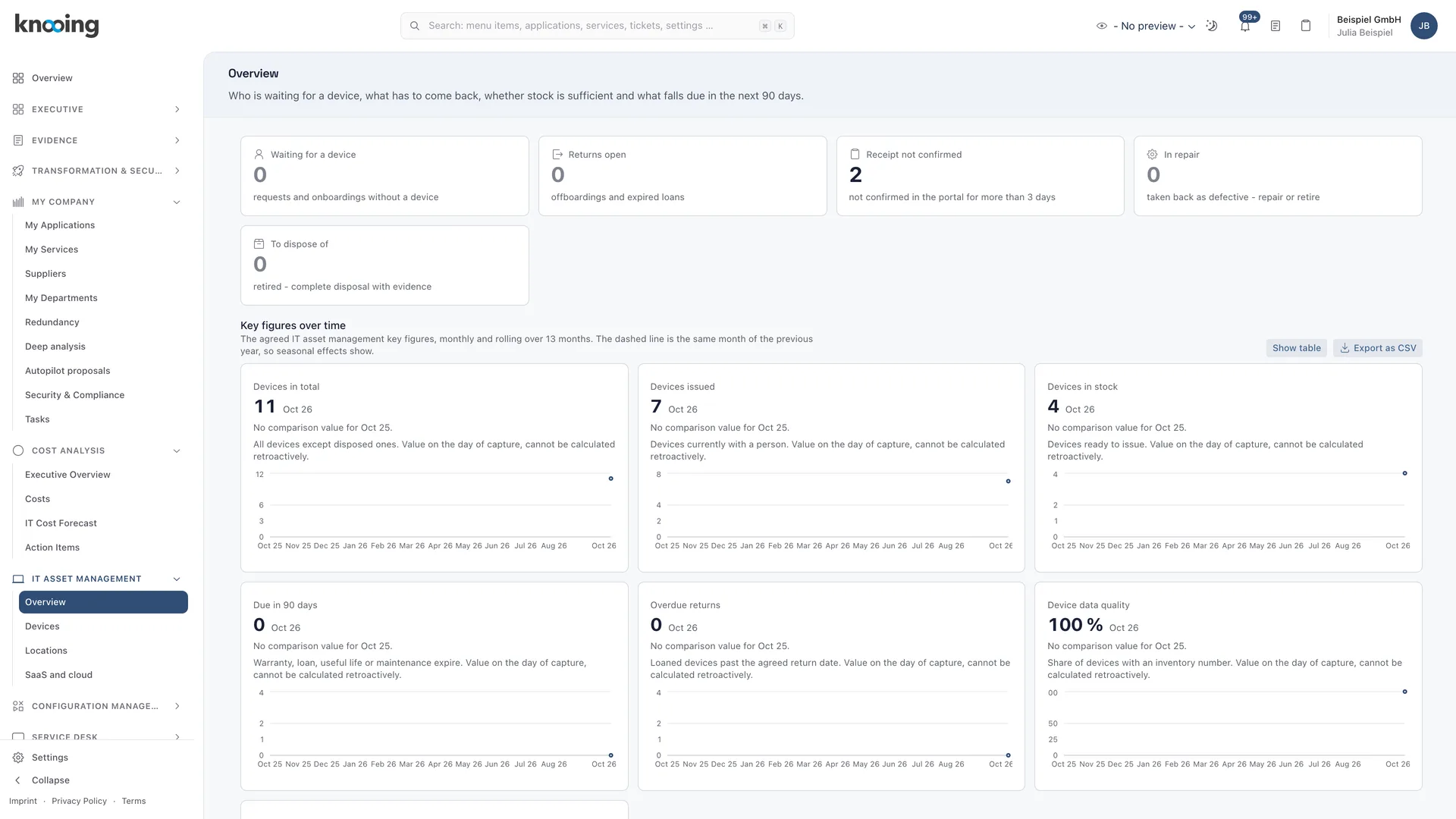Click the JB user avatar
This screenshot has height=819, width=1456.
[1423, 26]
